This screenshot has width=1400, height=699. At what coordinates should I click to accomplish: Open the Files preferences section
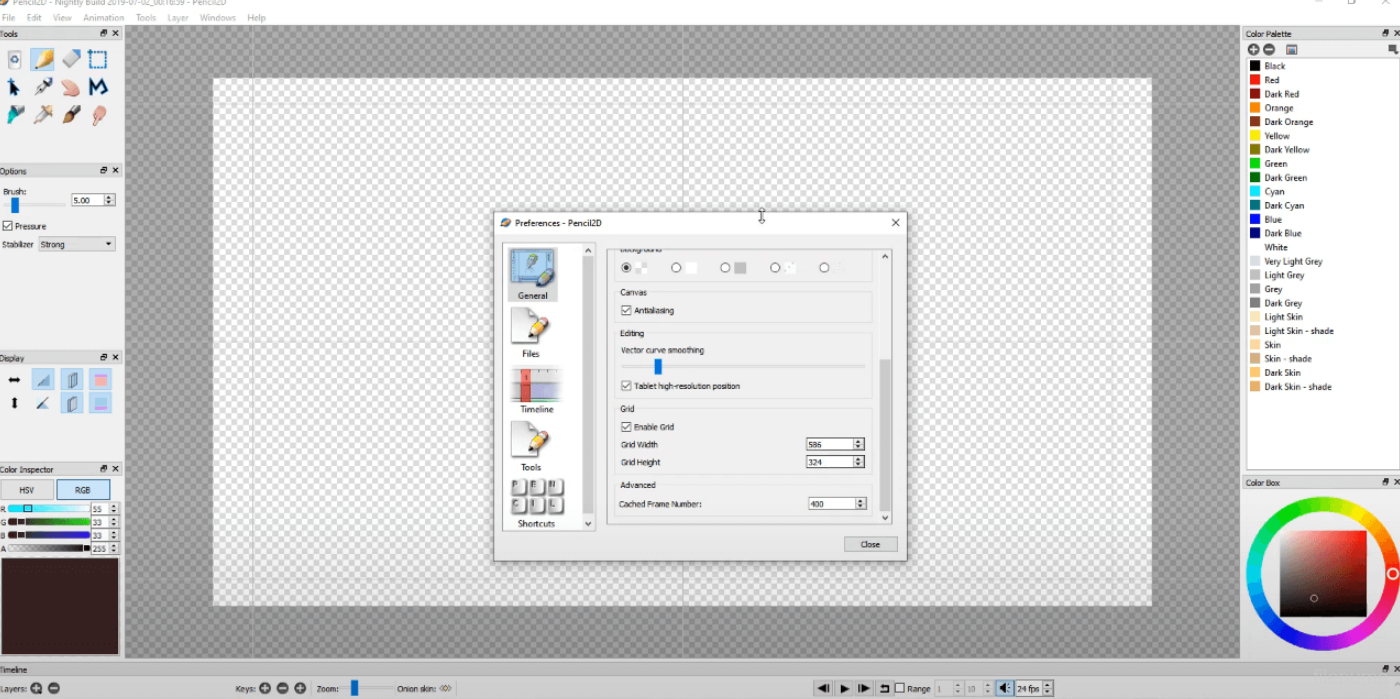pos(531,333)
